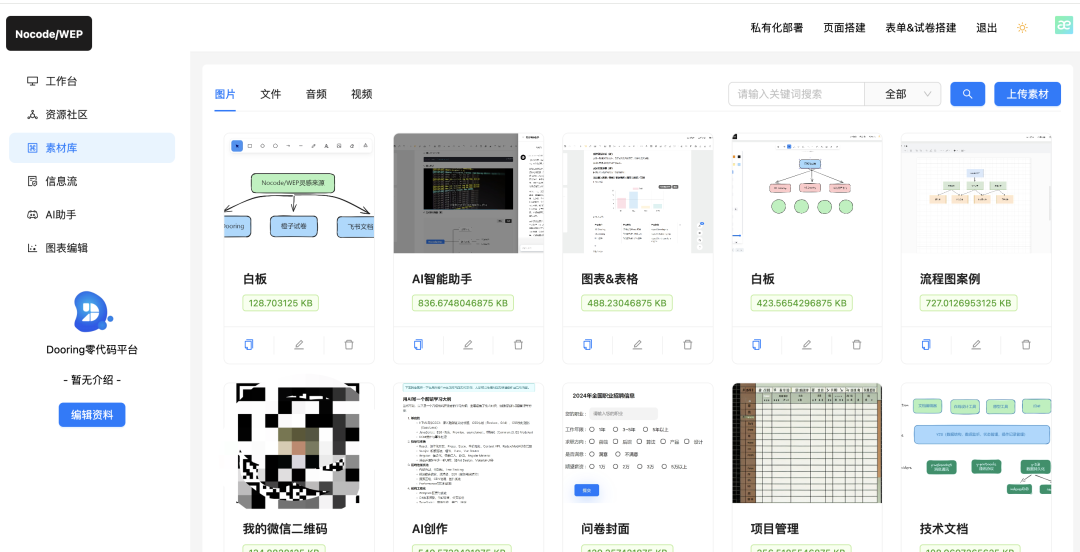Screen dimensions: 1080x552
Task: Open 工作台 in the sidebar
Action: (92, 81)
